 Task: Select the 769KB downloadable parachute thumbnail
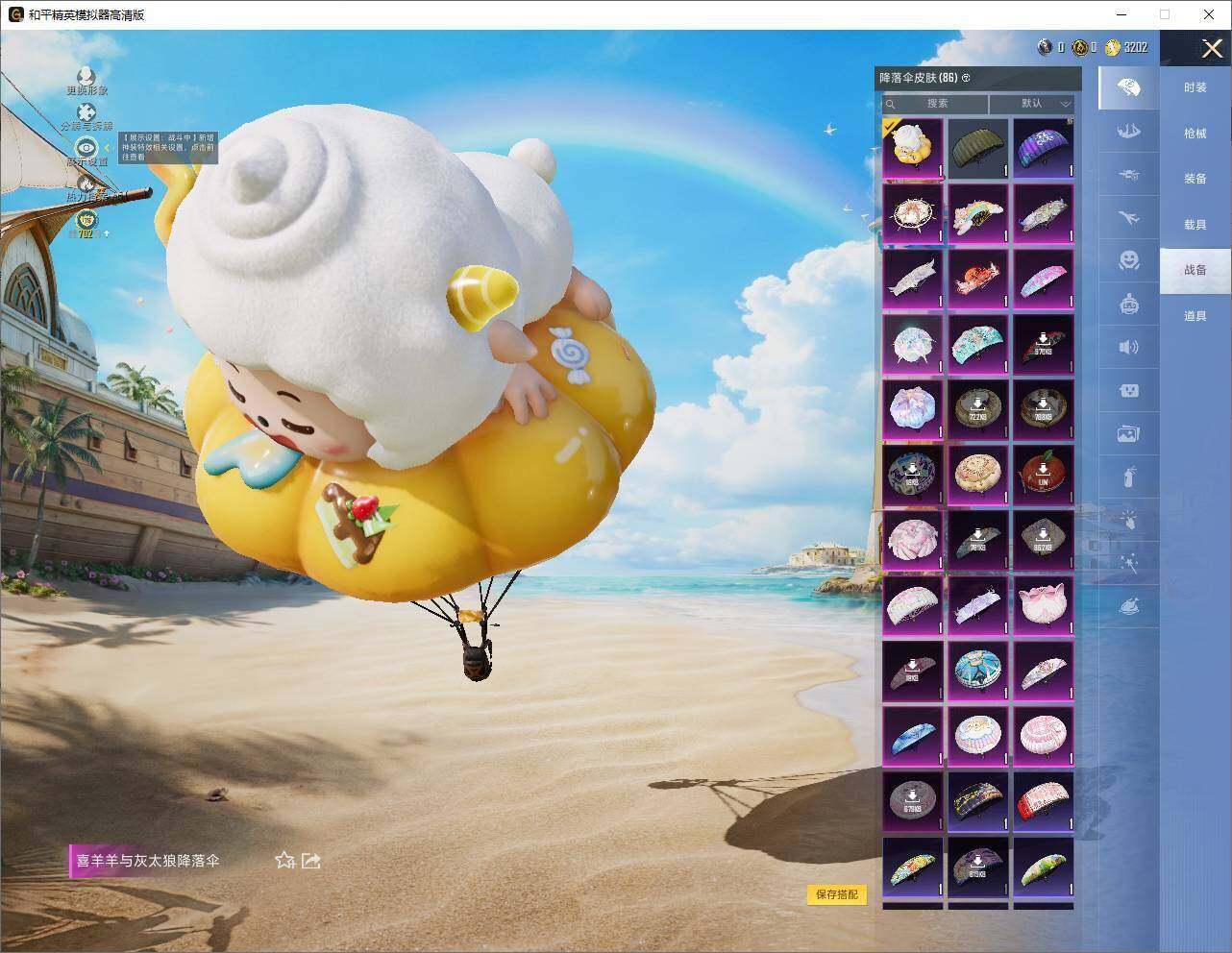coord(1044,409)
